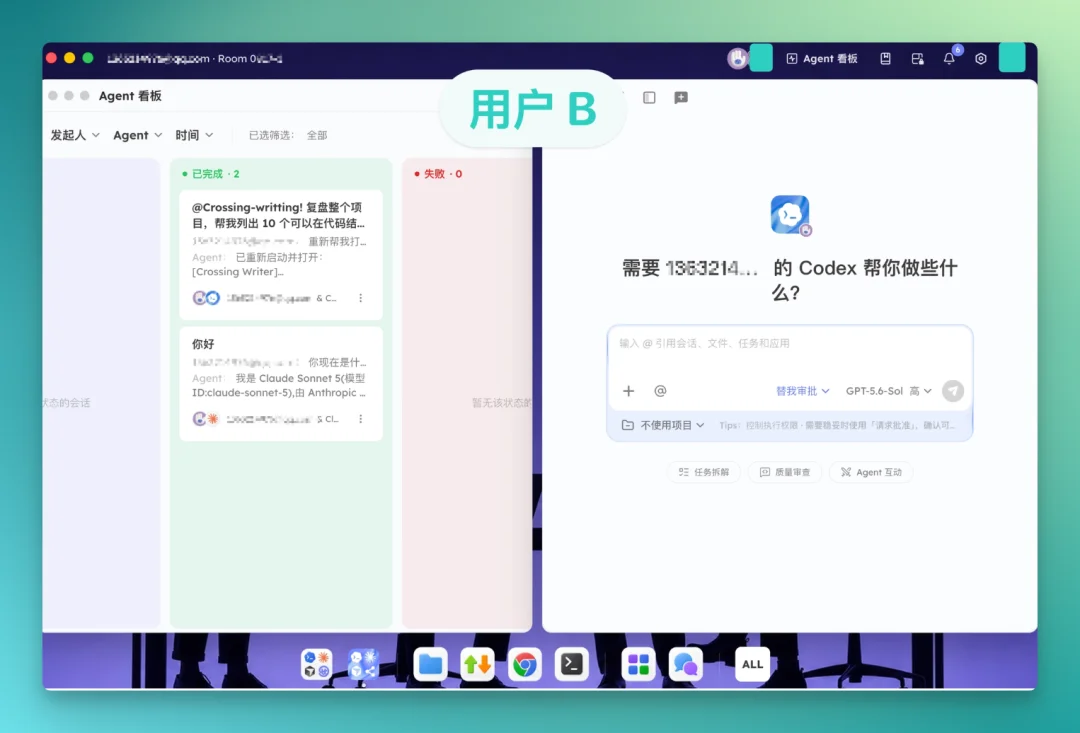Image resolution: width=1080 pixels, height=733 pixels.
Task: Open the blue folder app in dock
Action: click(430, 665)
